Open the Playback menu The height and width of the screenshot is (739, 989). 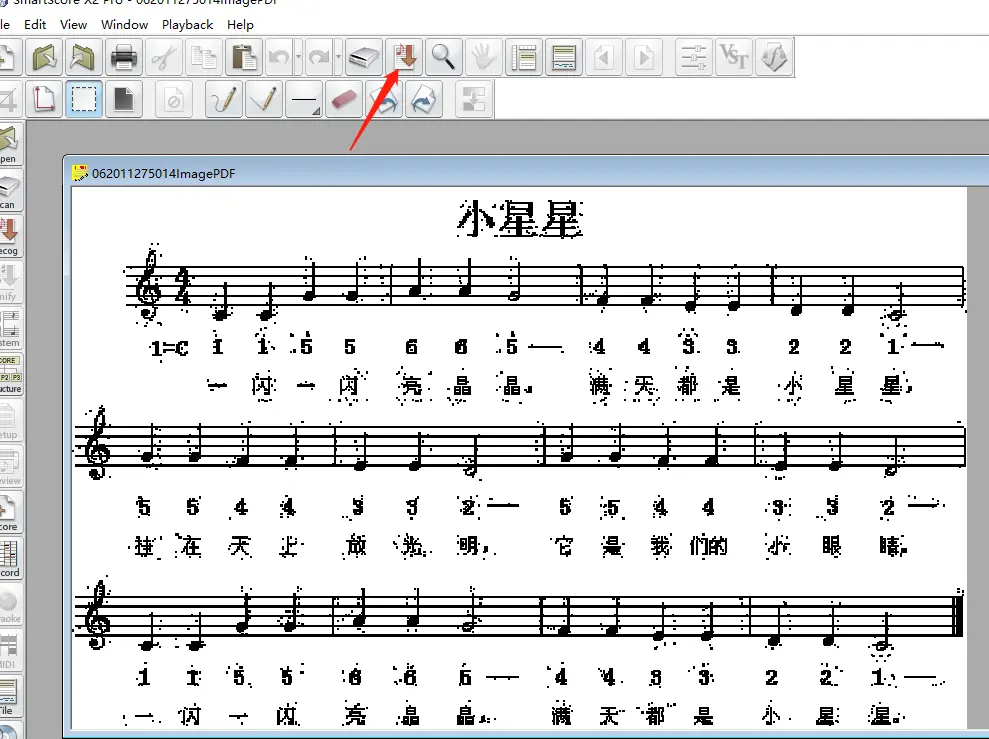(x=187, y=25)
